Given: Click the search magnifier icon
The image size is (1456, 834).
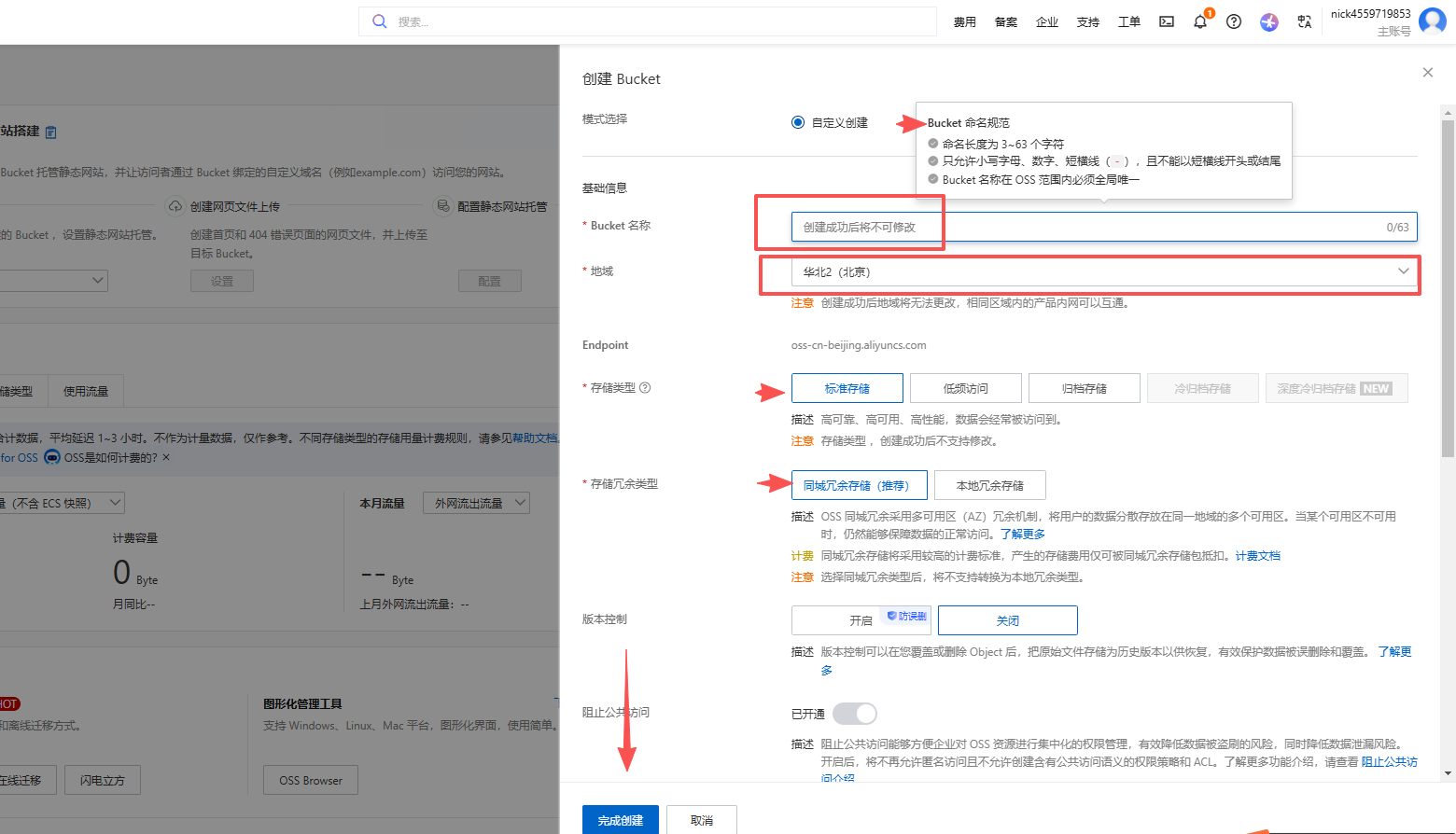Looking at the screenshot, I should (x=379, y=21).
